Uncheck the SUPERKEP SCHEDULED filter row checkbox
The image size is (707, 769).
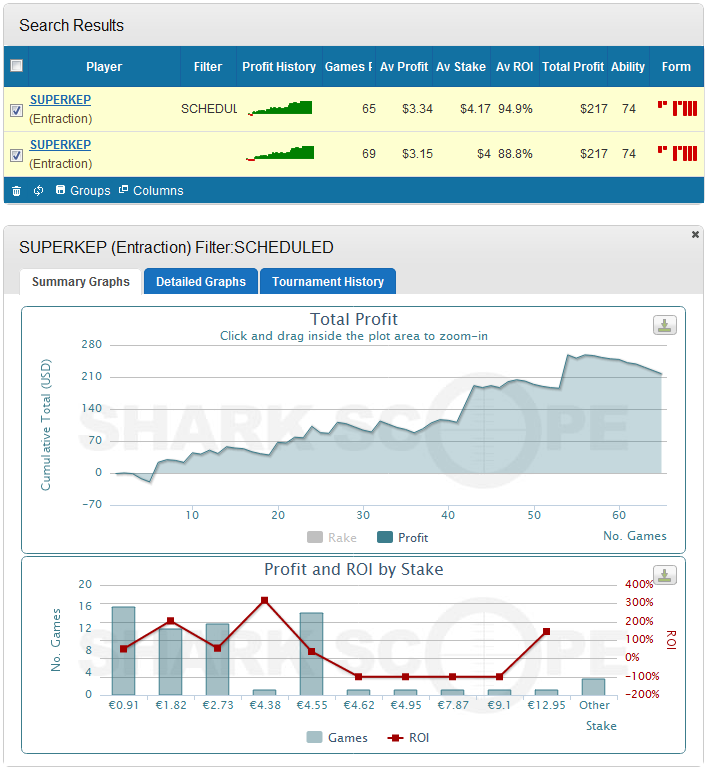click(16, 110)
